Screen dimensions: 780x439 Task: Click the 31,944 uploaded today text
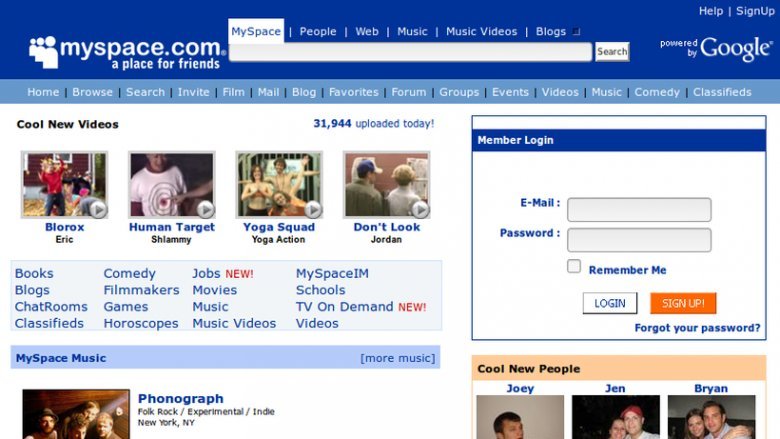coord(374,123)
